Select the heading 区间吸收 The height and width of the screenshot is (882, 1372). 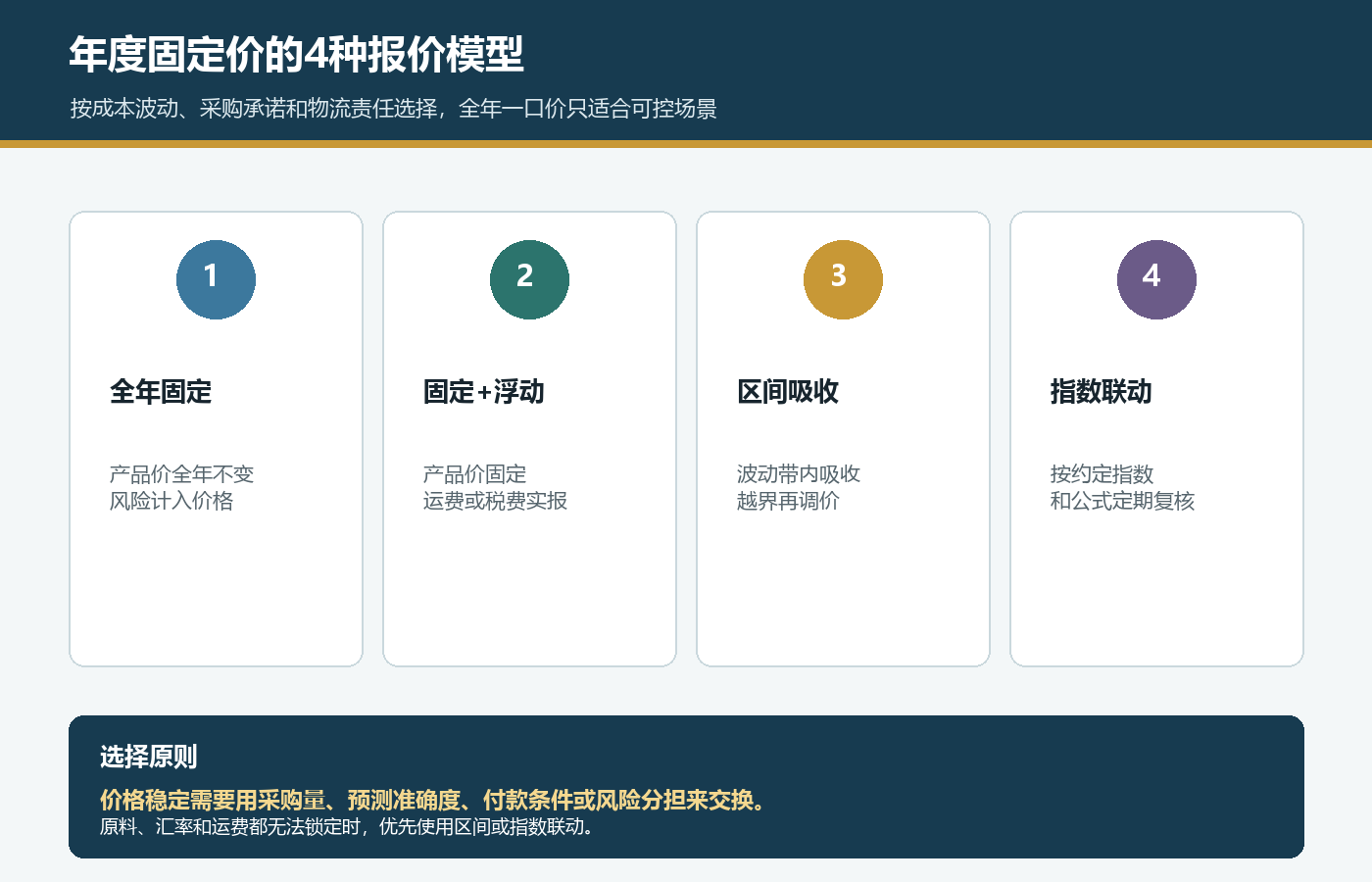pyautogui.click(x=788, y=392)
